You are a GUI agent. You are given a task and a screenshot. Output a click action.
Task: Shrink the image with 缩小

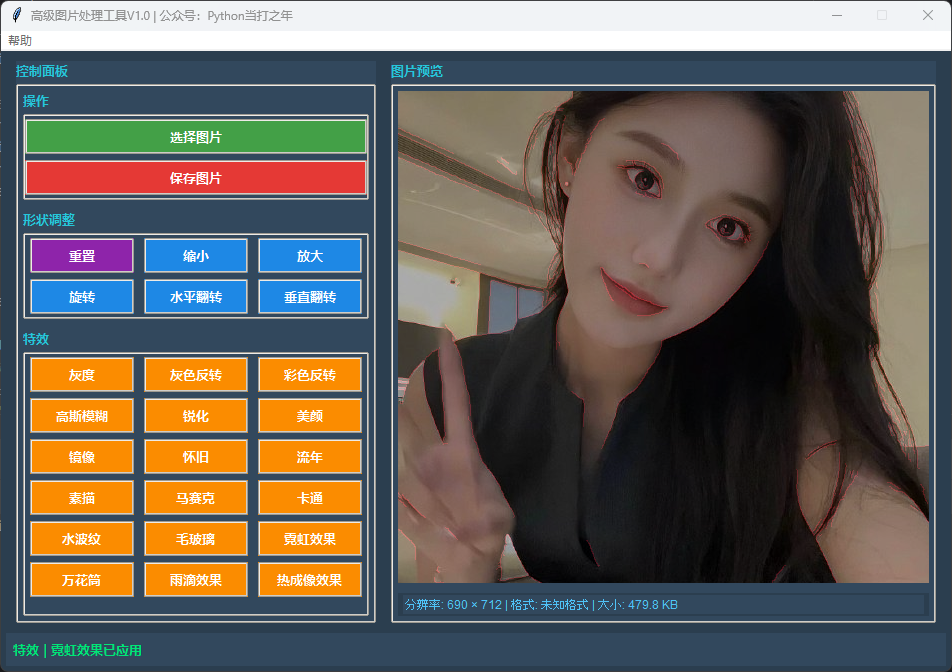tap(196, 256)
